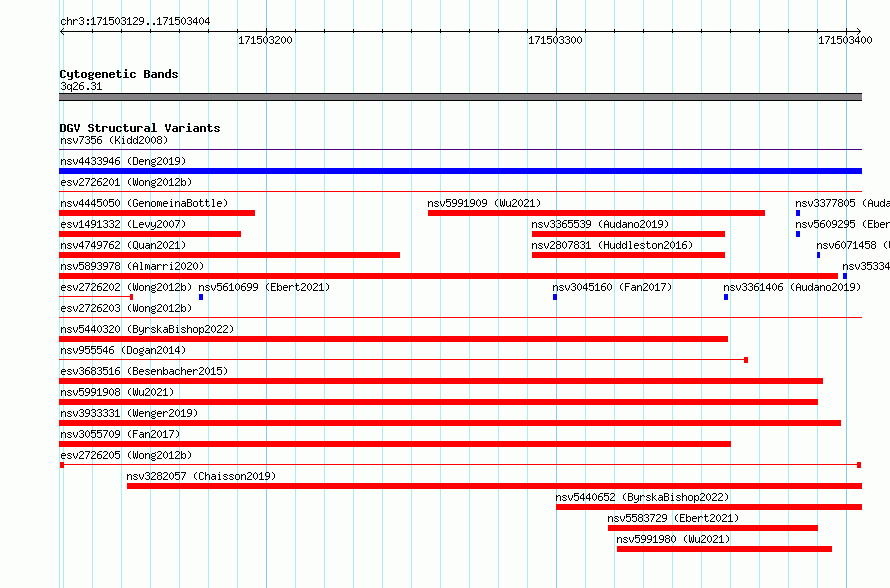Screen dimensions: 890x588
Task: Click the nsv3282057 (Chaisson2019) label
Action: coord(201,476)
